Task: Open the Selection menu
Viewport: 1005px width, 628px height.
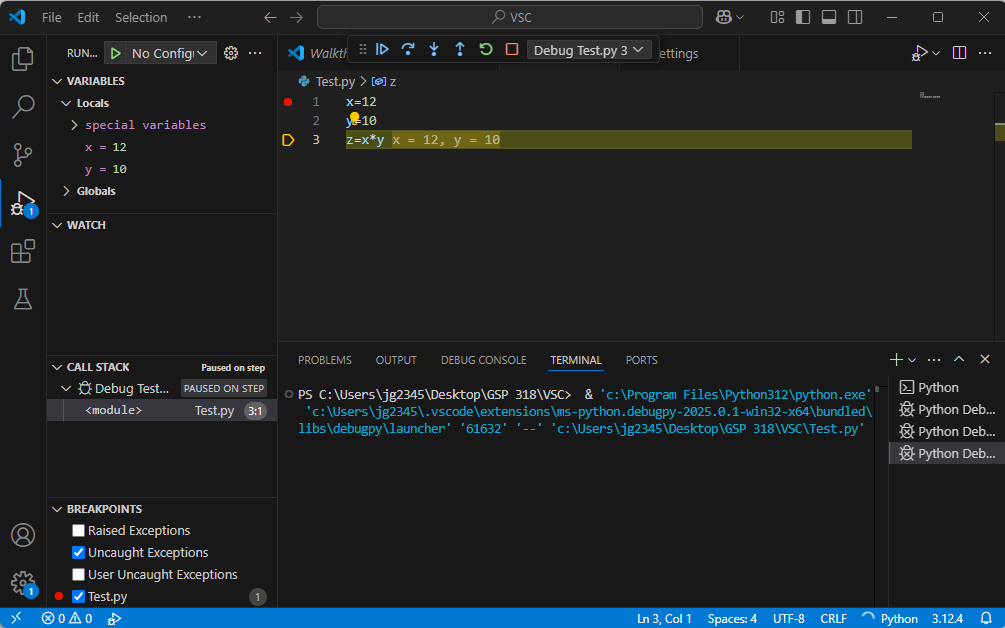Action: click(x=141, y=17)
